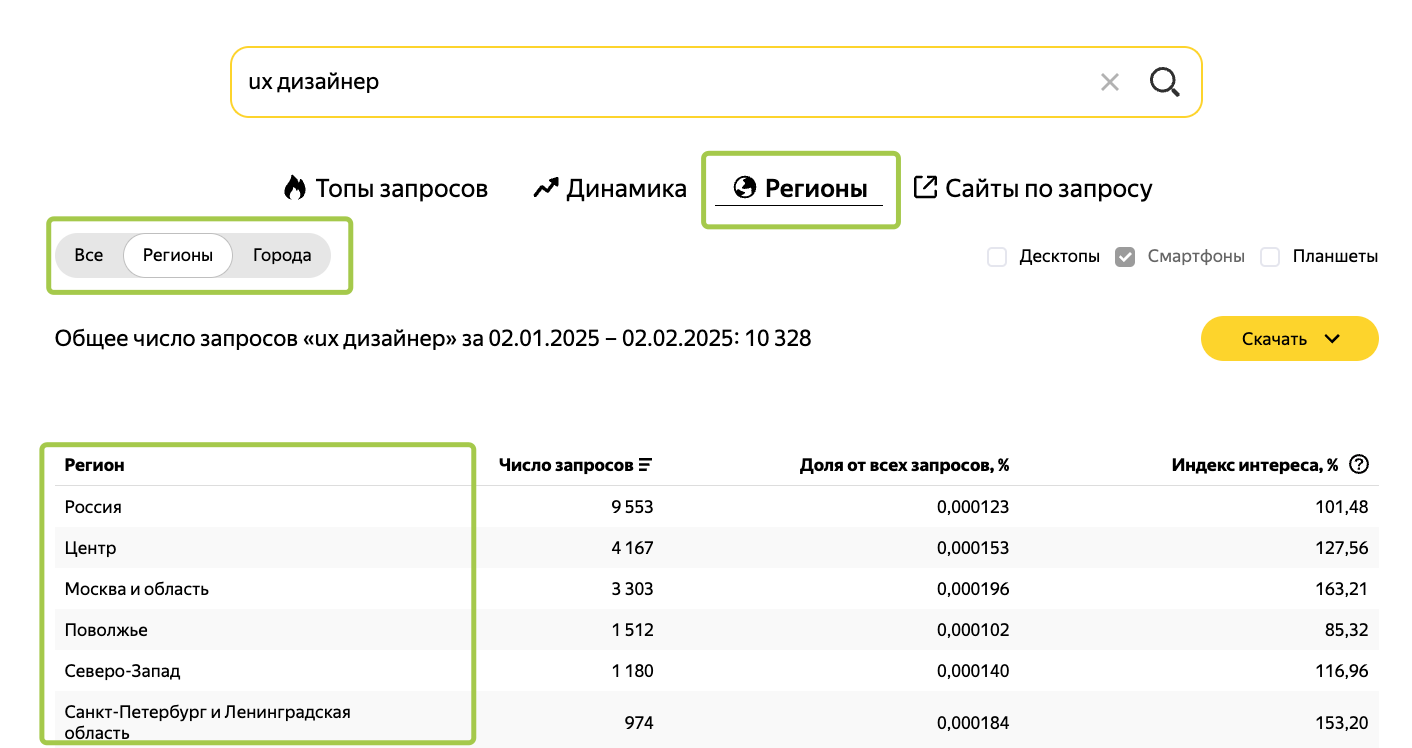Click the Скачать button

tap(1276, 338)
